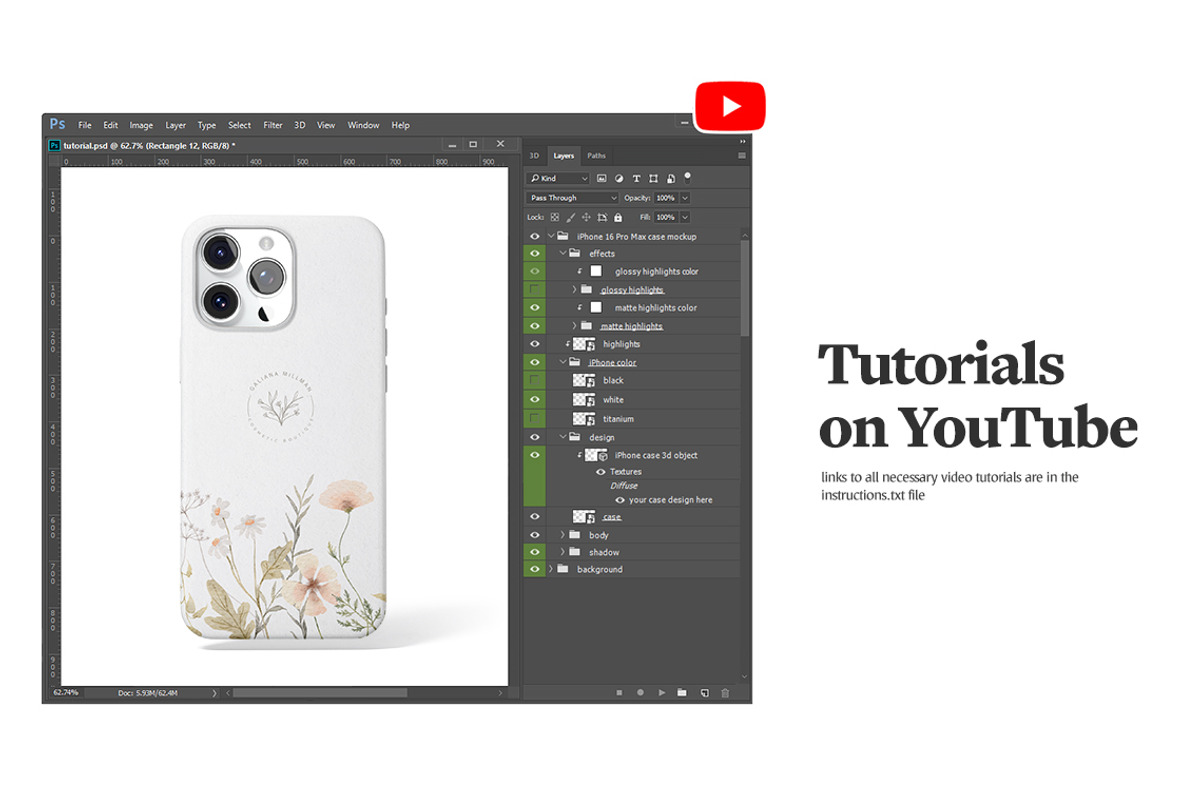The height and width of the screenshot is (800, 1200).
Task: Lock artboard nesting icon
Action: pyautogui.click(x=602, y=217)
